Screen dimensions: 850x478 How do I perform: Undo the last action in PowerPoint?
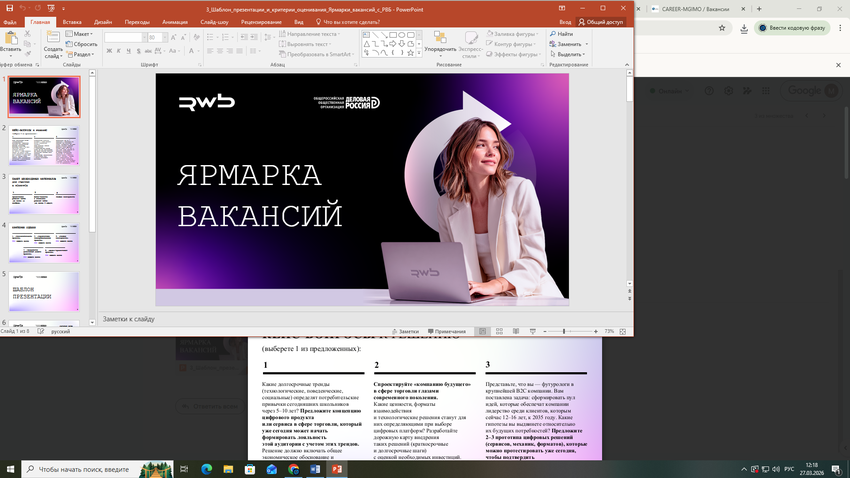tap(23, 9)
